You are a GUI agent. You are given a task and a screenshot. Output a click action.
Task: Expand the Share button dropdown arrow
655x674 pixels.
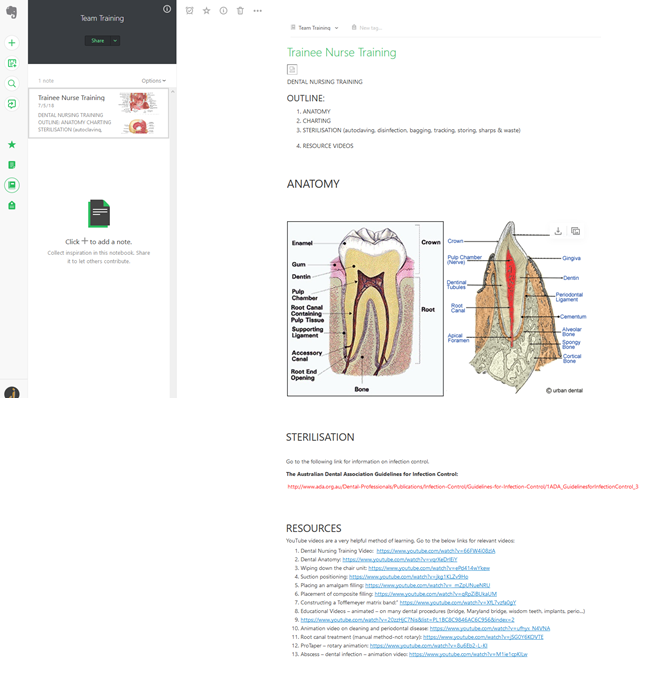tap(115, 41)
